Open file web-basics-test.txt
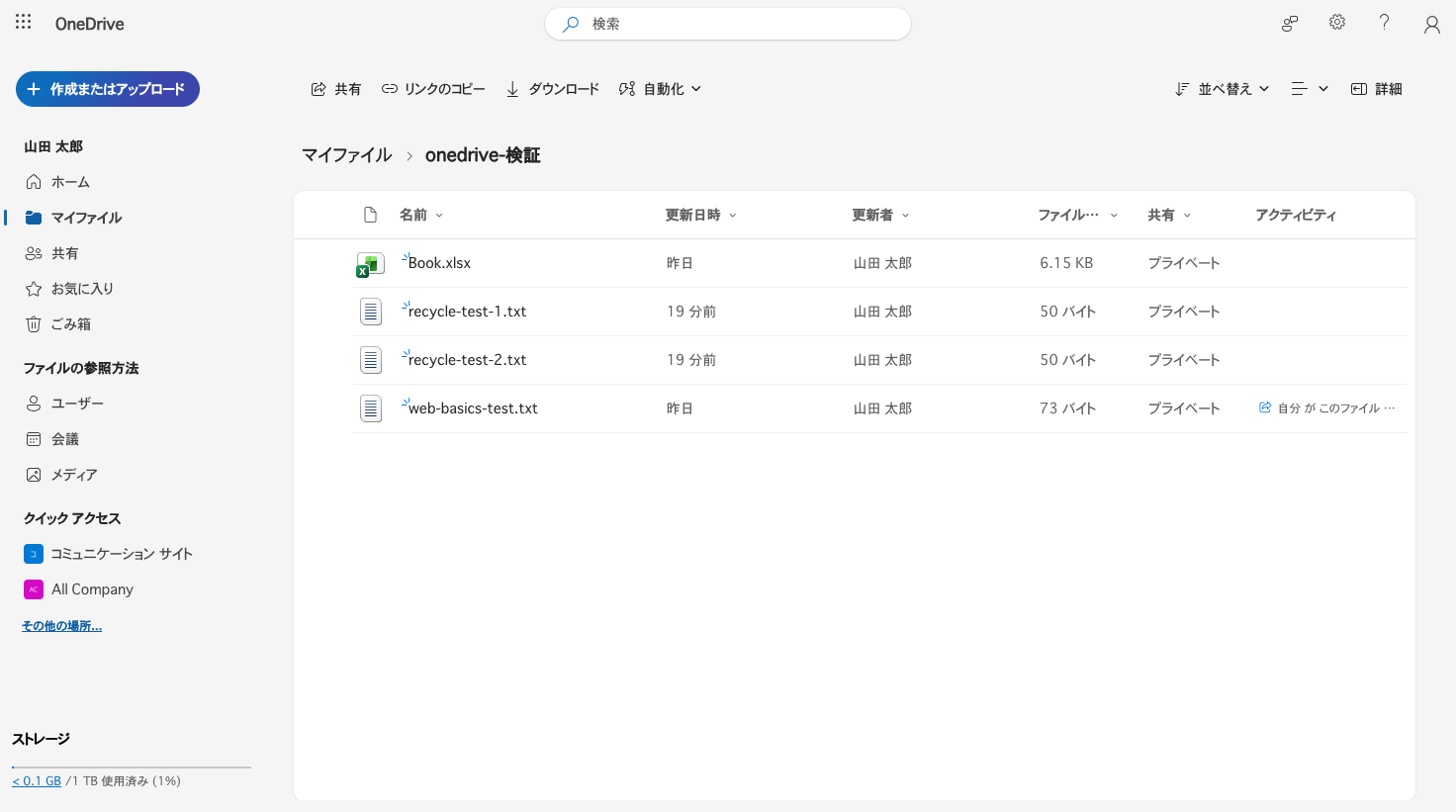 pos(473,408)
